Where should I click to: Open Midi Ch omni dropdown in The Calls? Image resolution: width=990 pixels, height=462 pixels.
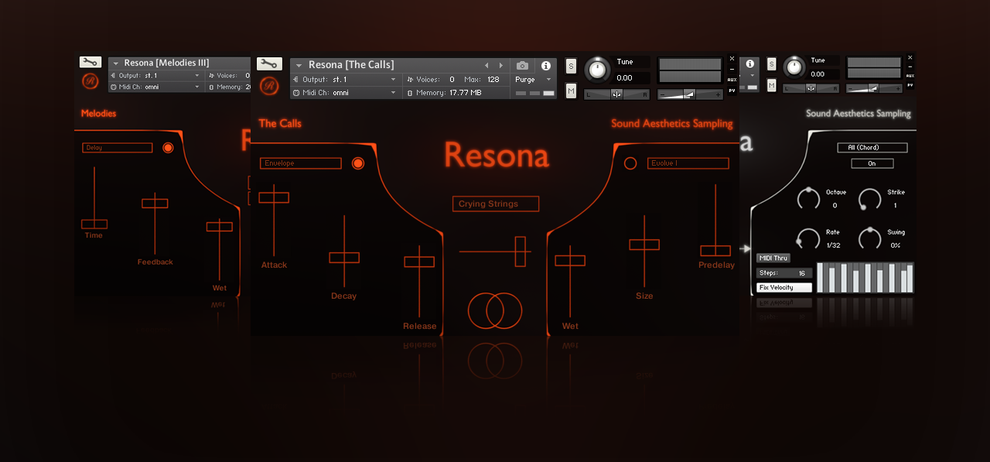coord(393,93)
